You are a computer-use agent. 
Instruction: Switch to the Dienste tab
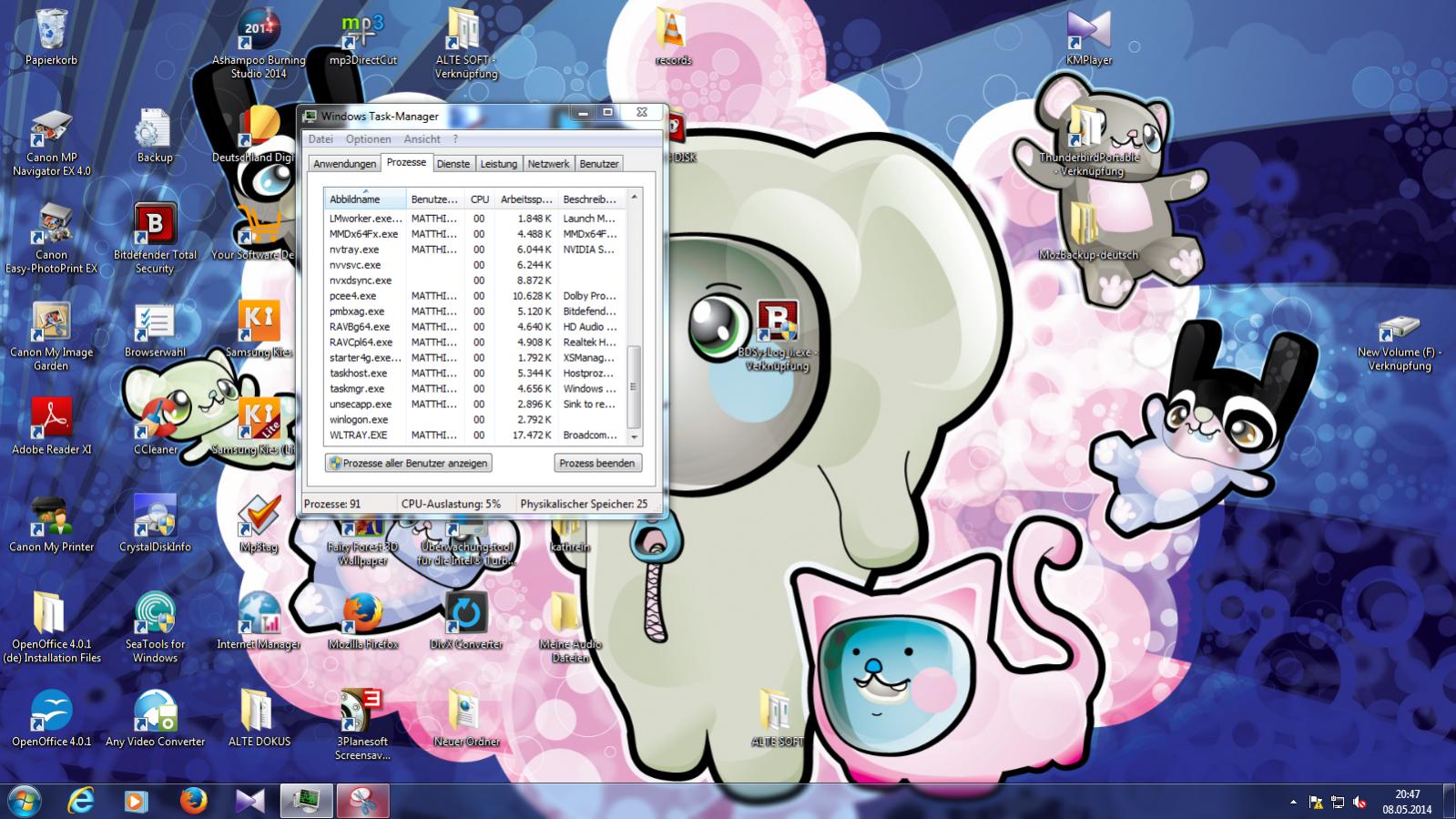coord(453,164)
